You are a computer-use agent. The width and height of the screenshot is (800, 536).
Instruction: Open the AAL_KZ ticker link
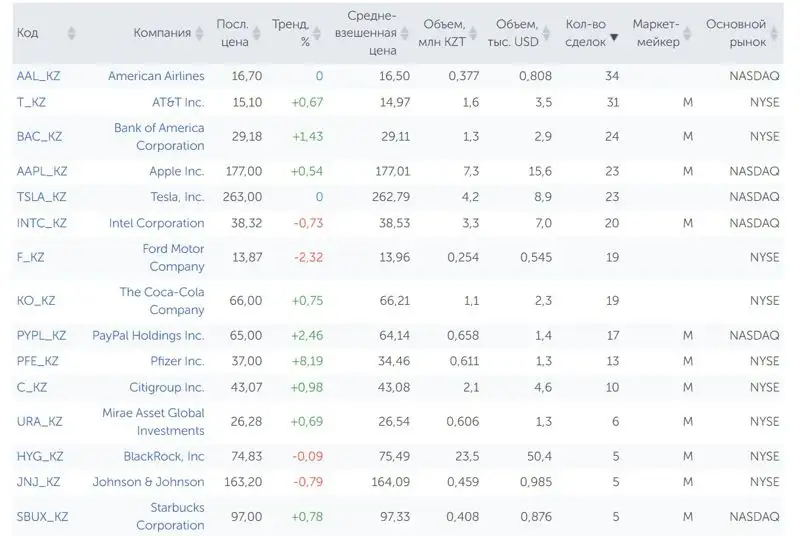click(38, 76)
